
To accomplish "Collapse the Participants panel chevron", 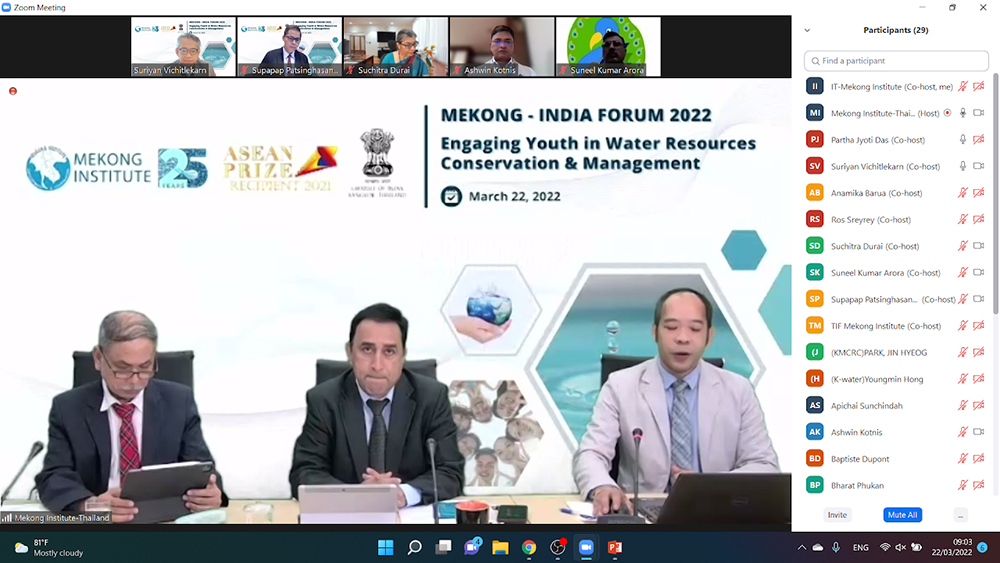I will [x=807, y=30].
